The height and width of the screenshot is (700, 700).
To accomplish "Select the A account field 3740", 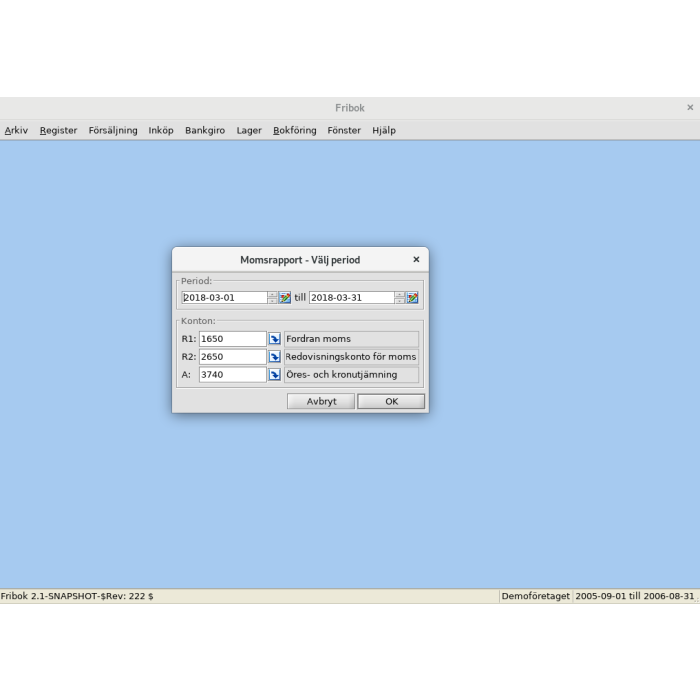I will tap(232, 375).
